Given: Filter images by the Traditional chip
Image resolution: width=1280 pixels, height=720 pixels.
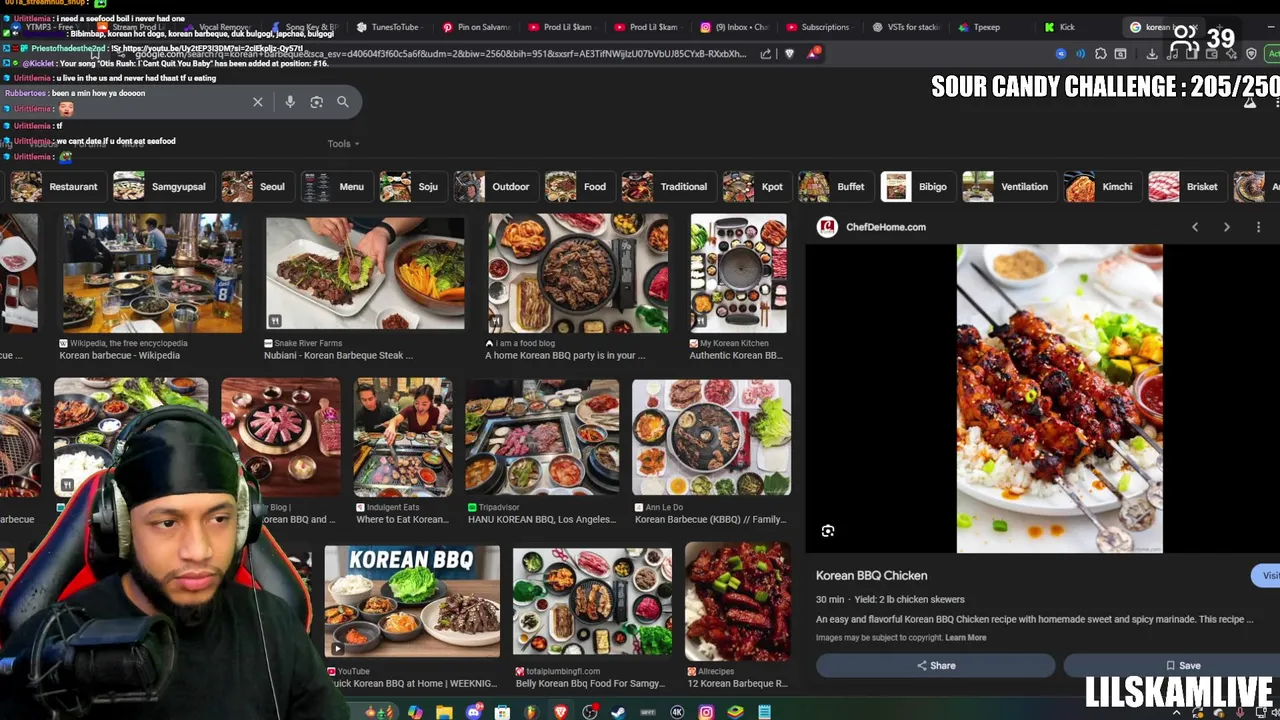Looking at the screenshot, I should tap(665, 187).
